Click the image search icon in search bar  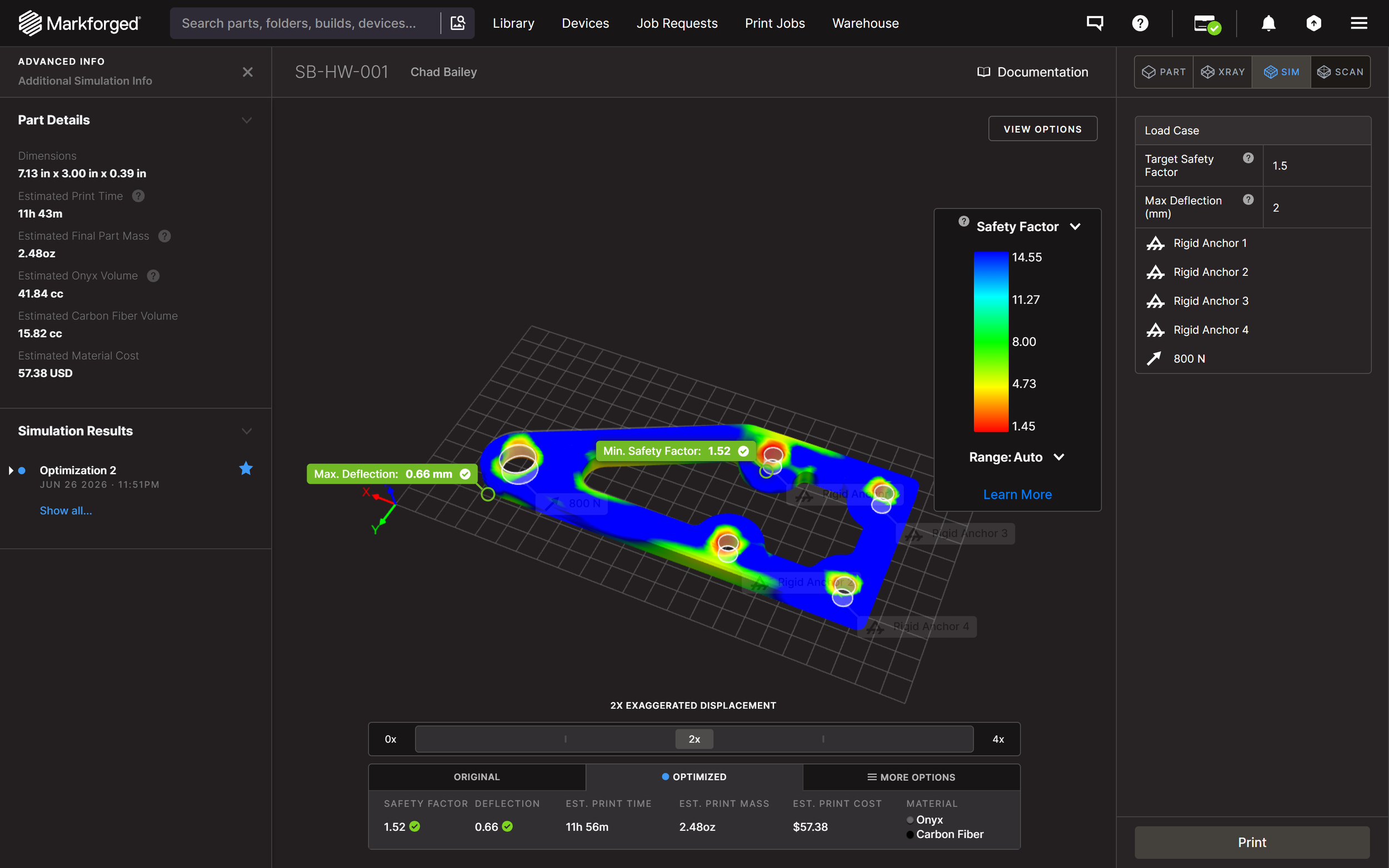point(458,23)
